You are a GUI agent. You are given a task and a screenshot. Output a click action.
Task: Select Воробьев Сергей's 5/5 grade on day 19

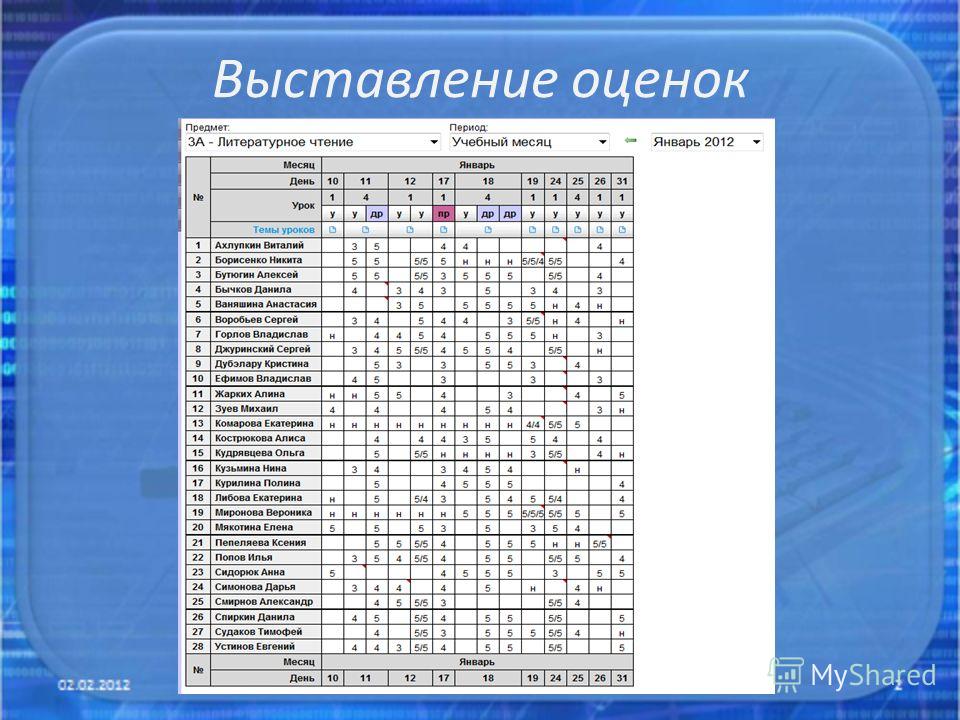pyautogui.click(x=533, y=320)
